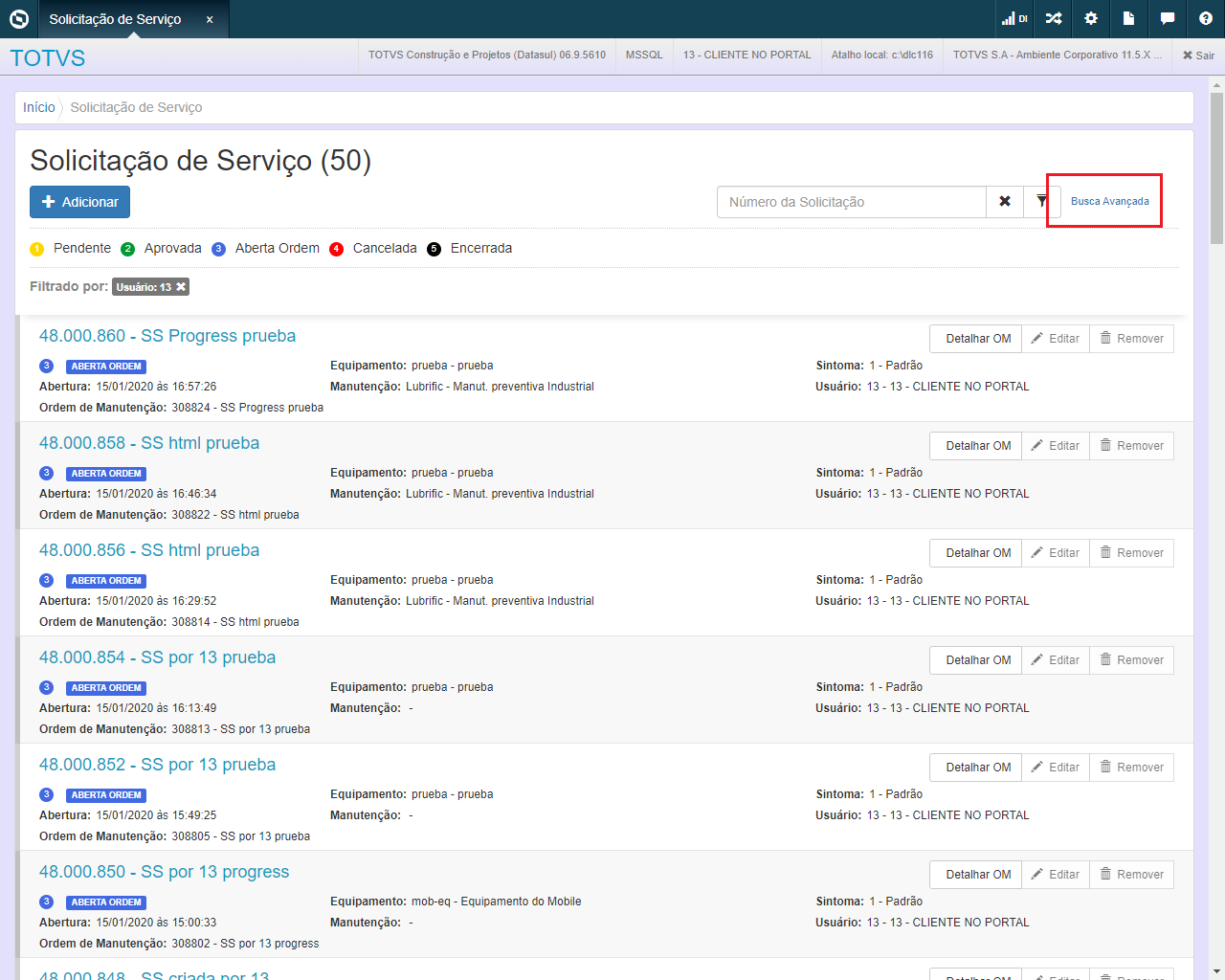Click scrollbar up arrow
The height and width of the screenshot is (980, 1225).
click(x=1217, y=84)
